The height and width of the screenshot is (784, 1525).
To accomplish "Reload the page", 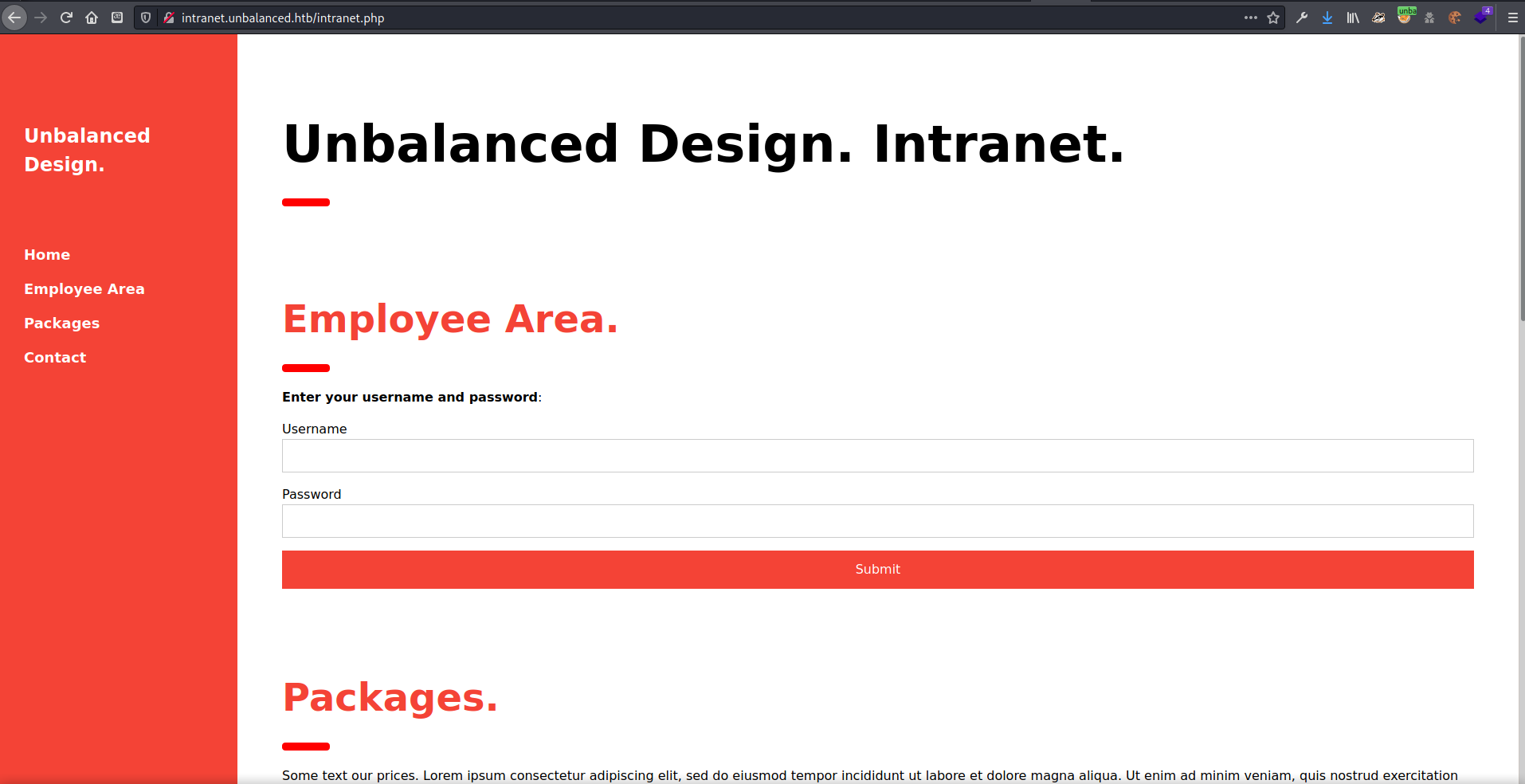I will 66,17.
